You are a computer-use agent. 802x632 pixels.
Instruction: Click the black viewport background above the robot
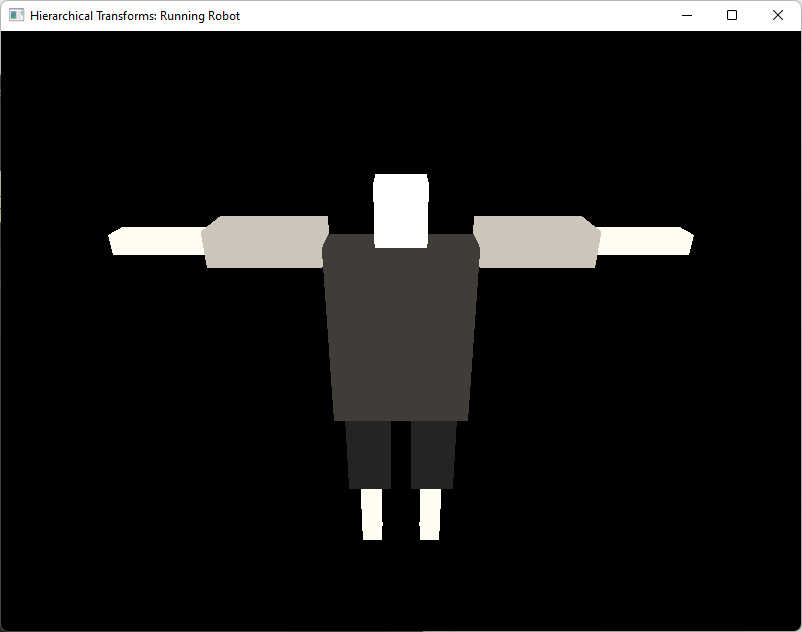tap(400, 100)
